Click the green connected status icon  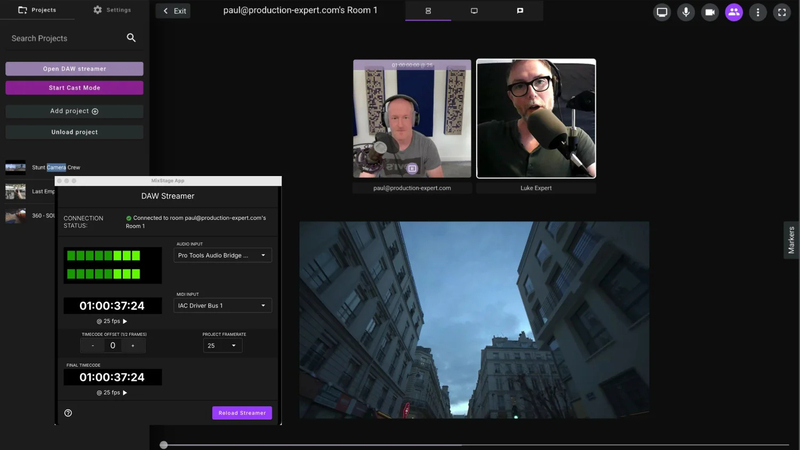pos(129,218)
